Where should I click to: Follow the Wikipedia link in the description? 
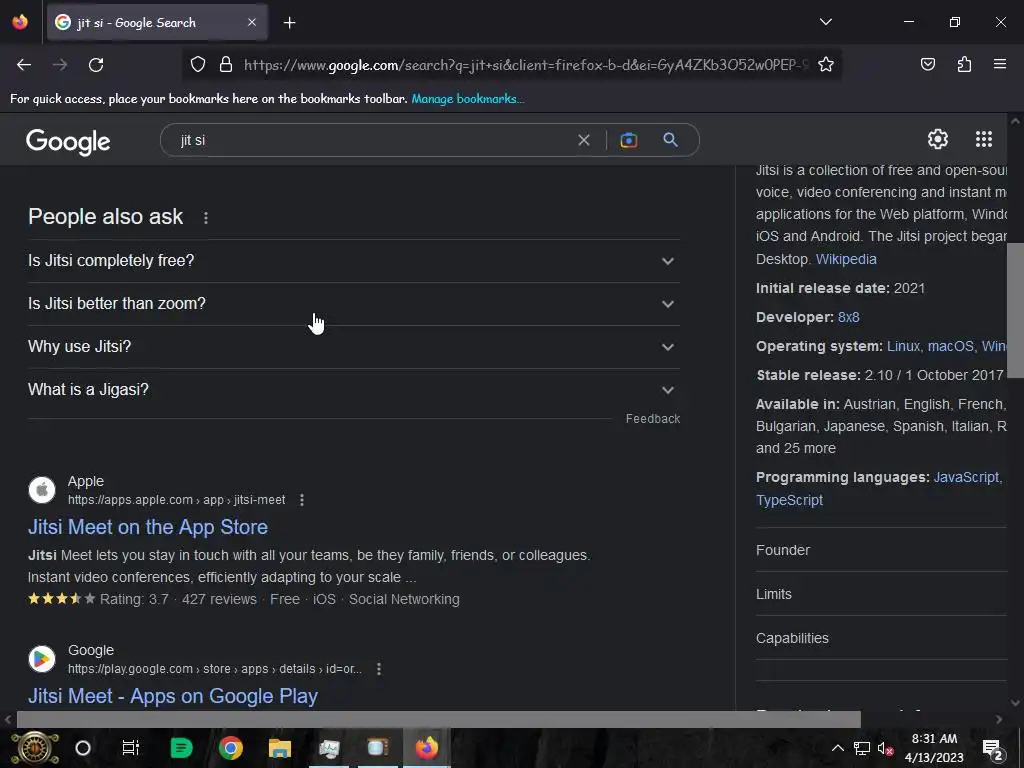pyautogui.click(x=846, y=259)
